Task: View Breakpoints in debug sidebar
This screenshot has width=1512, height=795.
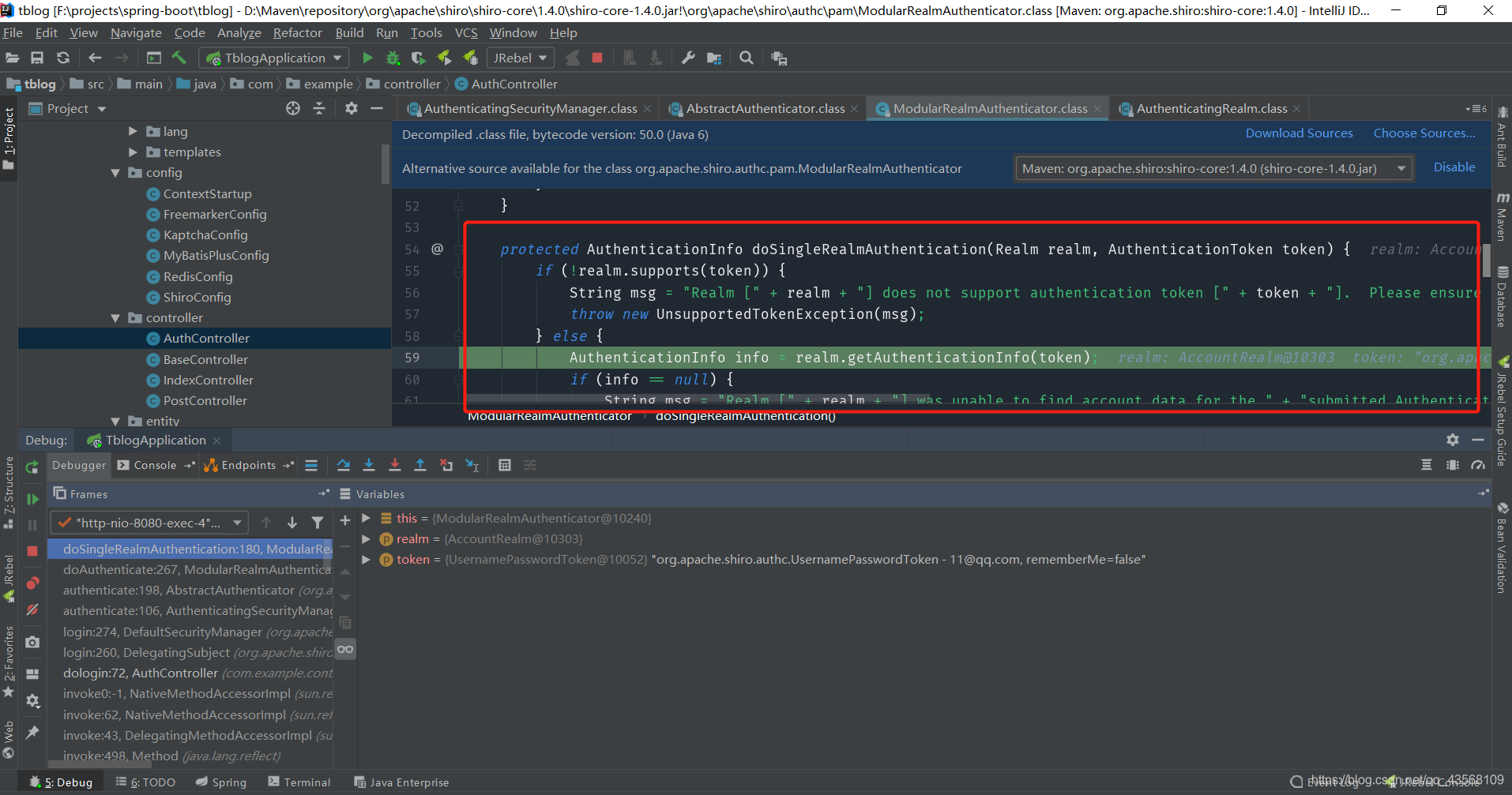Action: coord(32,583)
